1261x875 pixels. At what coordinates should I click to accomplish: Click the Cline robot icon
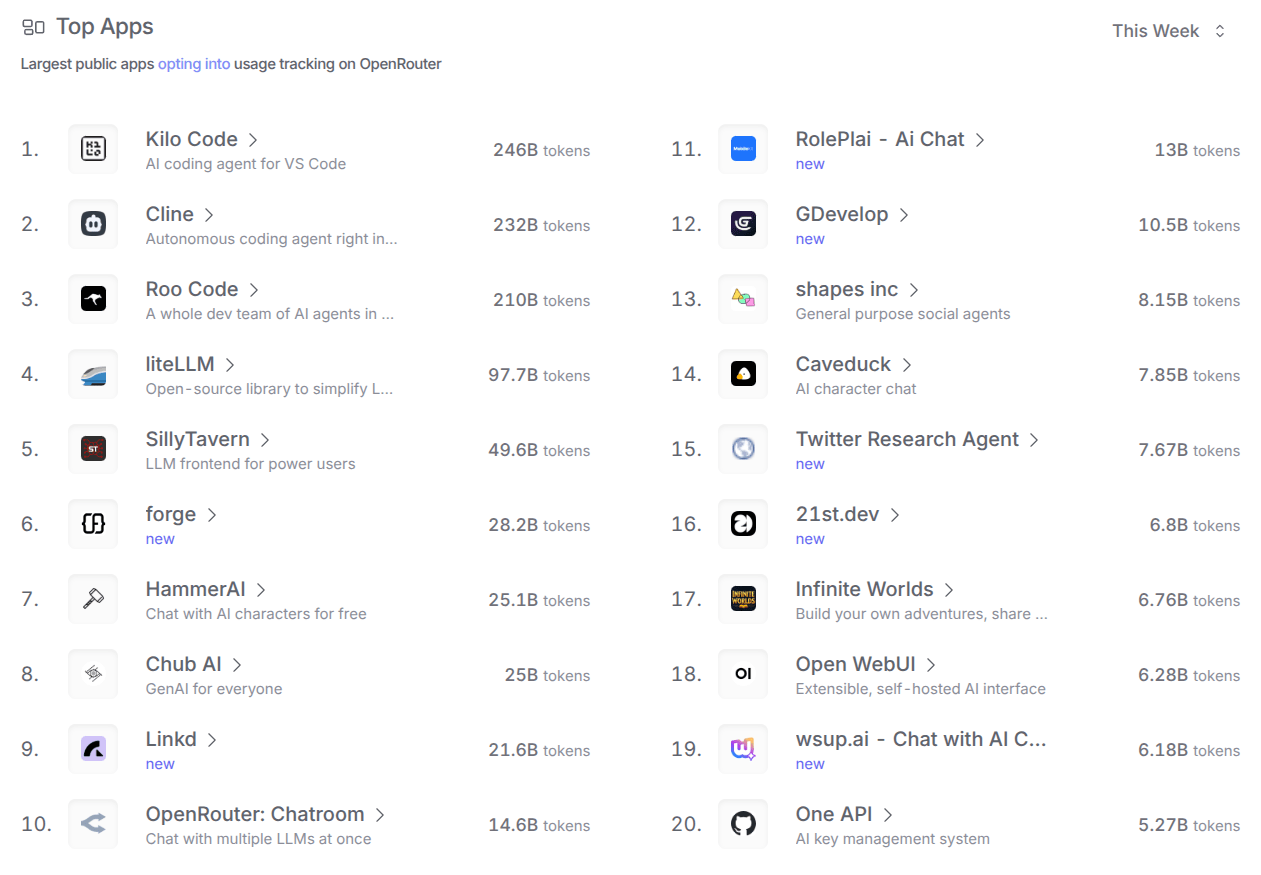point(93,224)
